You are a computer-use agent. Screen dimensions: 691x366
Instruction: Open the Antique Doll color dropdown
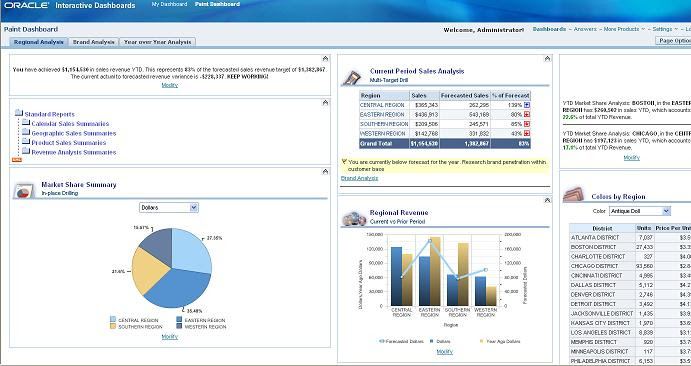pyautogui.click(x=640, y=211)
